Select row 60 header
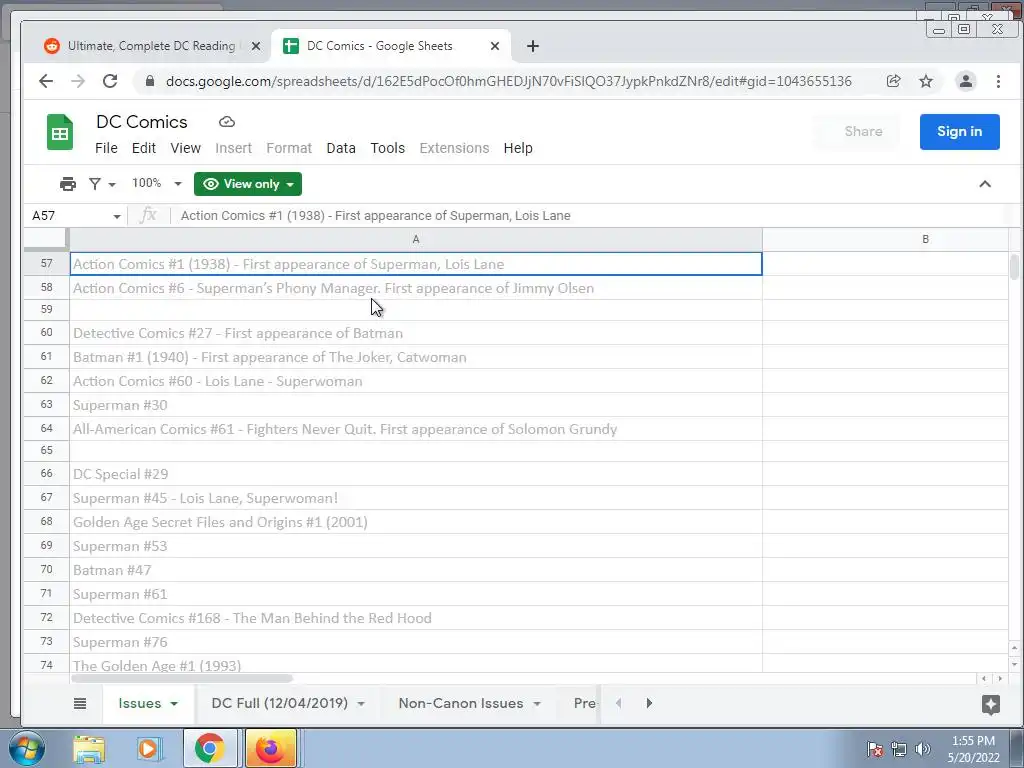Screen dimensions: 1024x768 pos(46,332)
